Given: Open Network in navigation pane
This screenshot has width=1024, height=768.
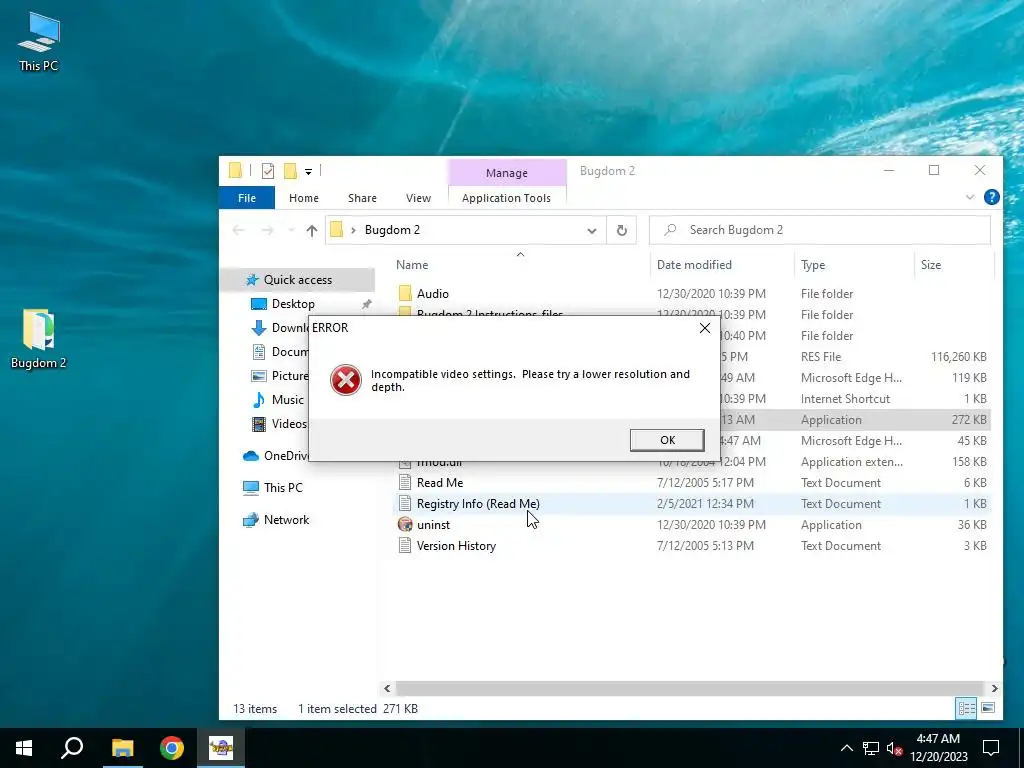Looking at the screenshot, I should click(286, 520).
